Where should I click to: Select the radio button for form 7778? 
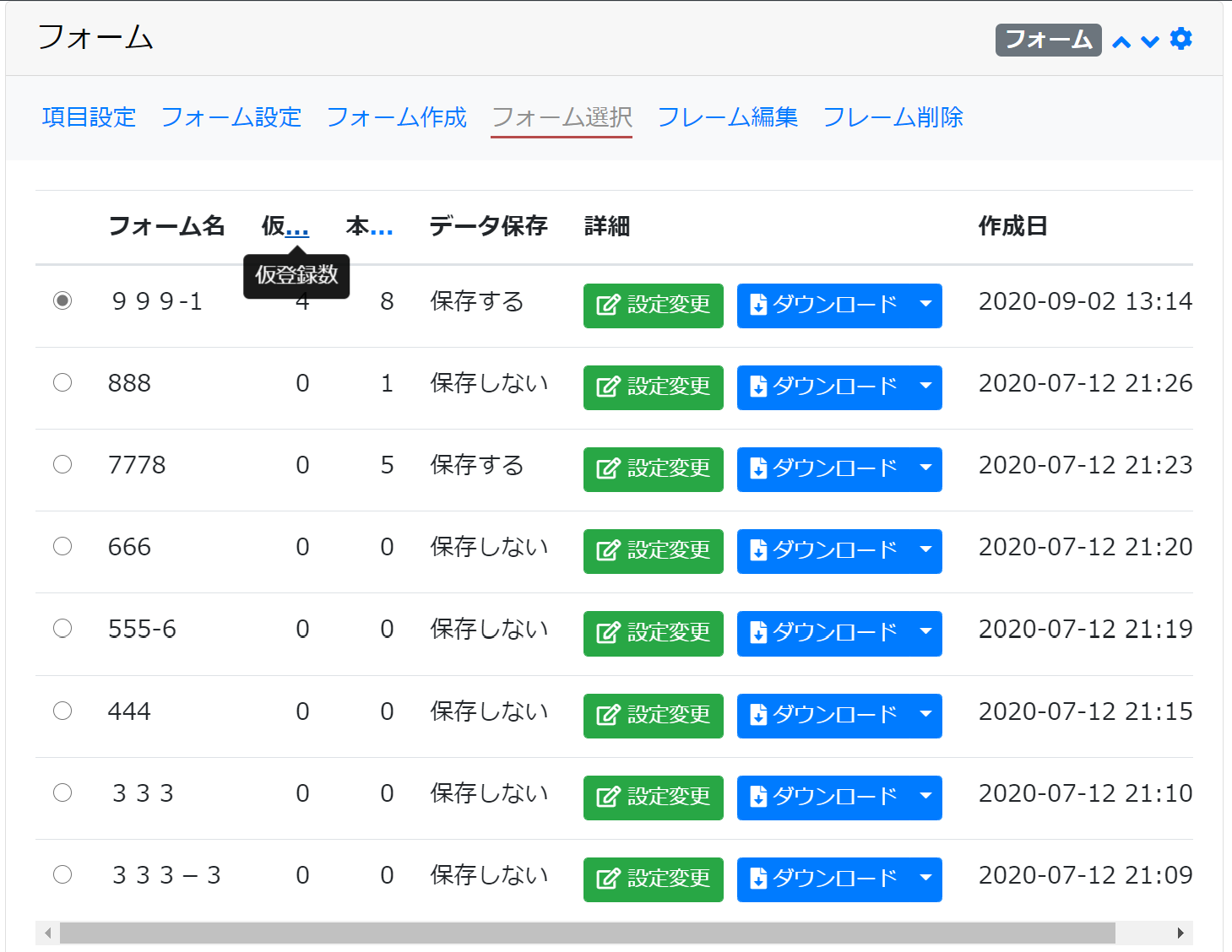62,464
